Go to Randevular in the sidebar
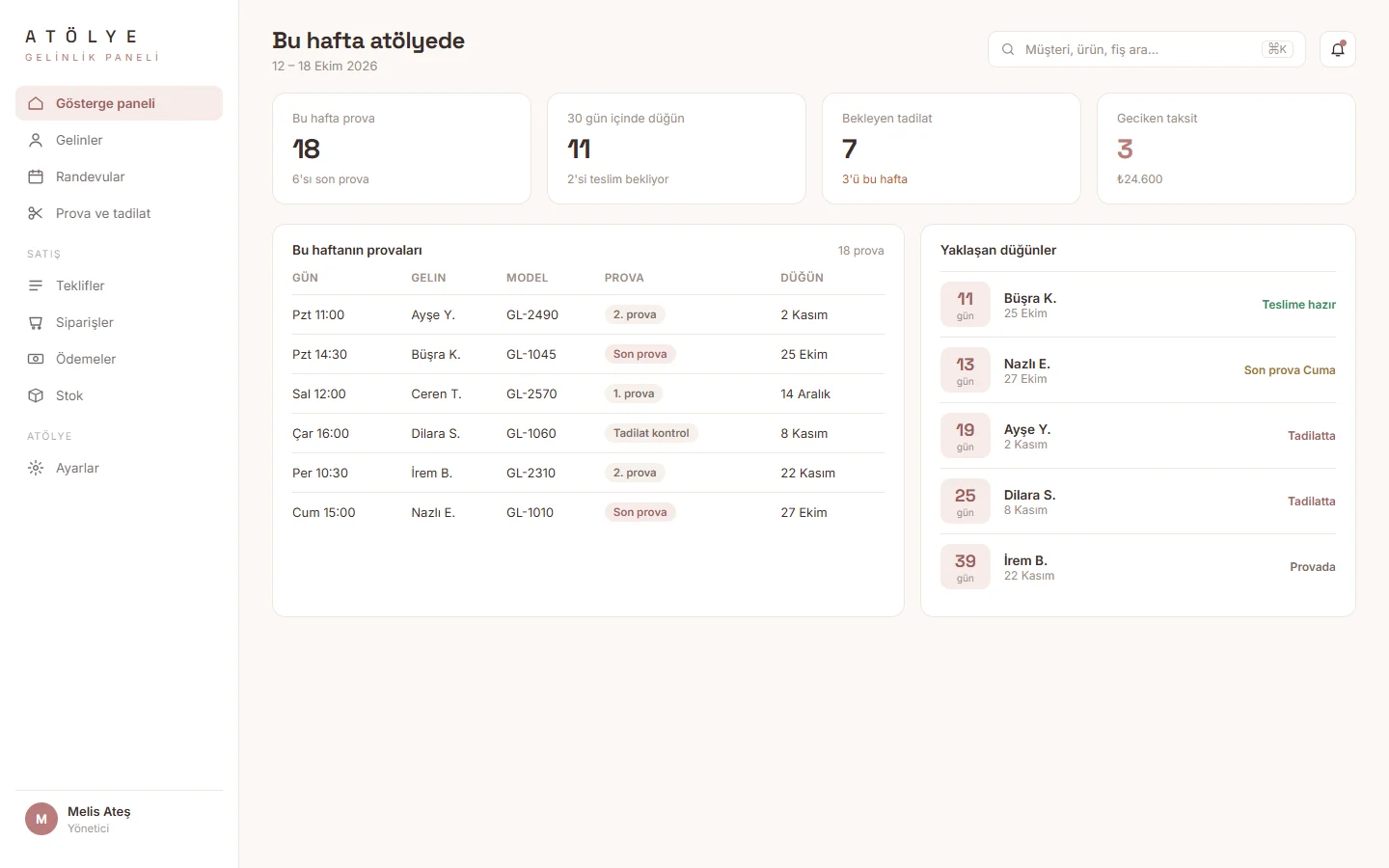The image size is (1389, 868). click(119, 176)
